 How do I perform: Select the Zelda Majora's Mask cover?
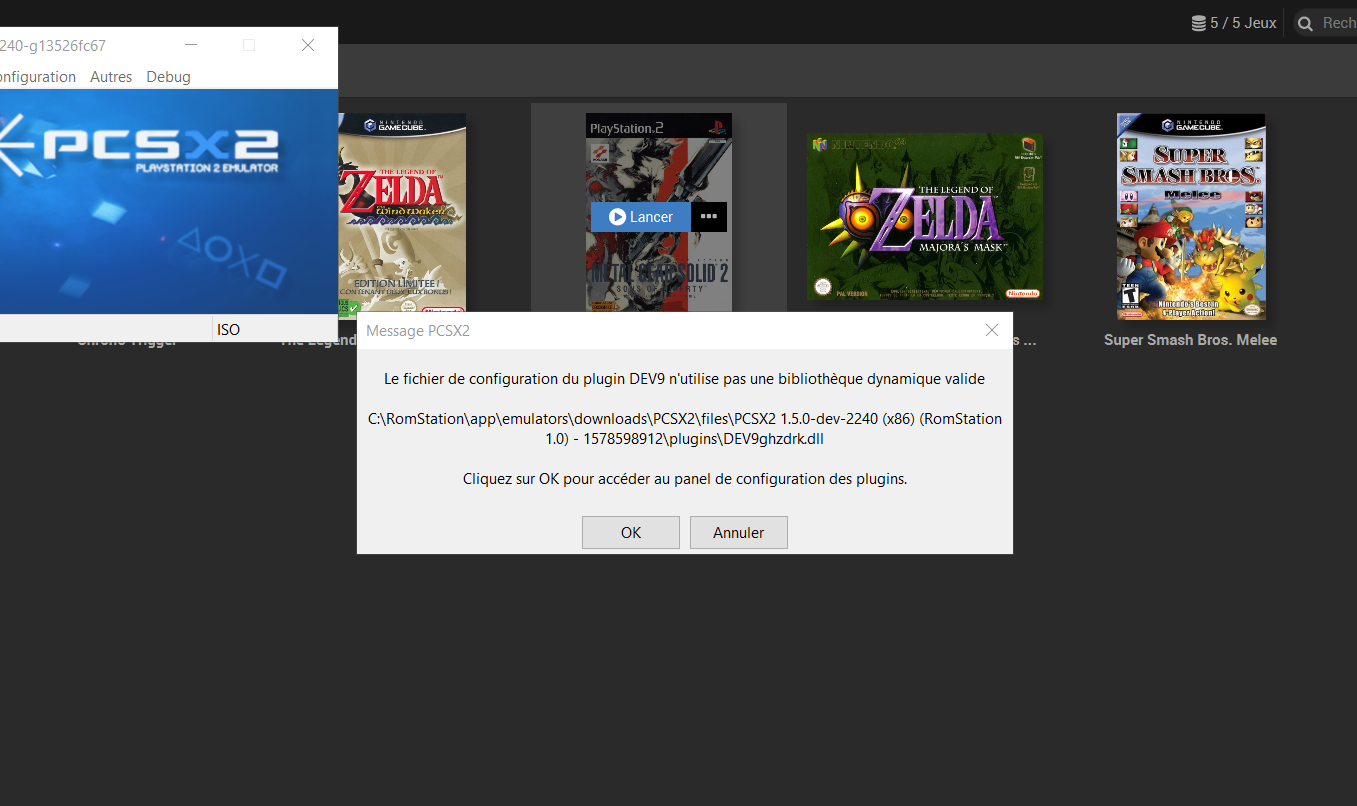pyautogui.click(x=925, y=216)
